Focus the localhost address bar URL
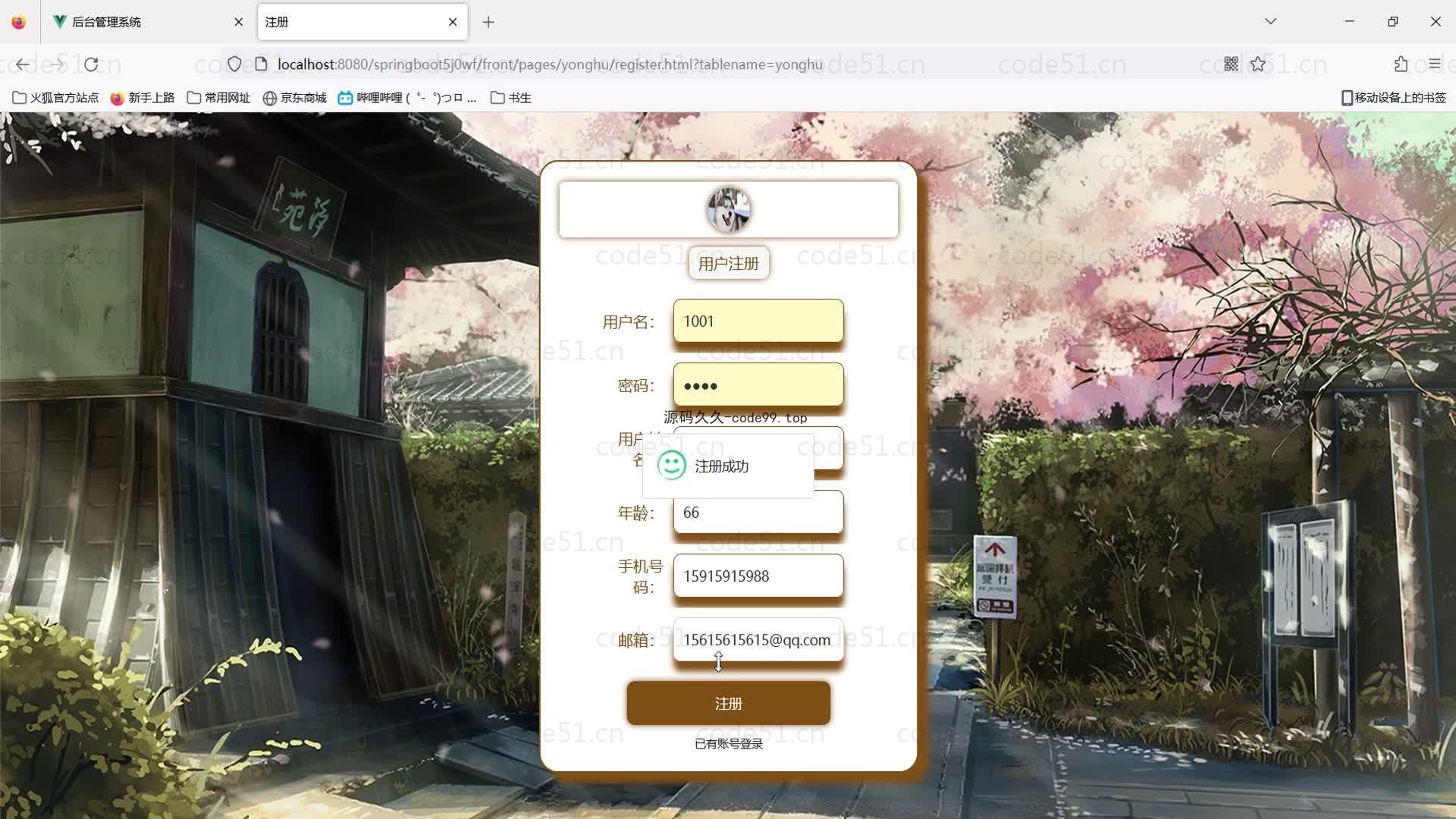This screenshot has height=819, width=1456. pyautogui.click(x=550, y=64)
